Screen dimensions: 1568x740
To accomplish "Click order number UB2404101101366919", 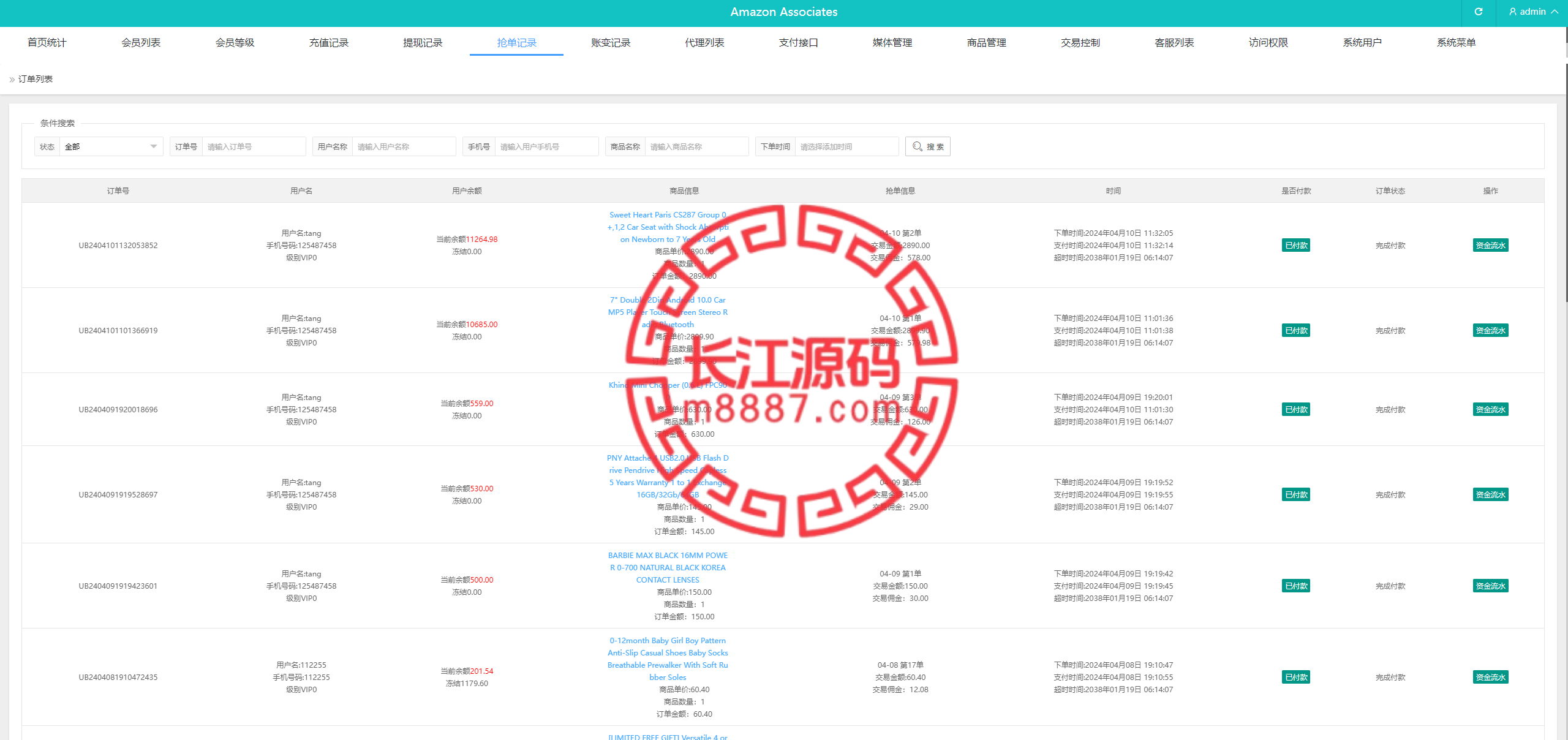I will [x=118, y=330].
